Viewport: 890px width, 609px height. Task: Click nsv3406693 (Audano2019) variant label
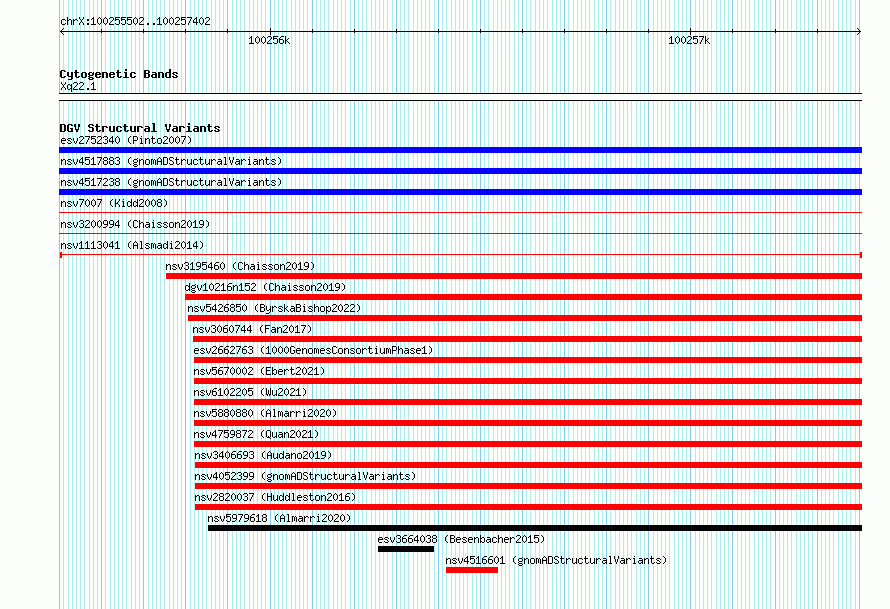tap(263, 455)
